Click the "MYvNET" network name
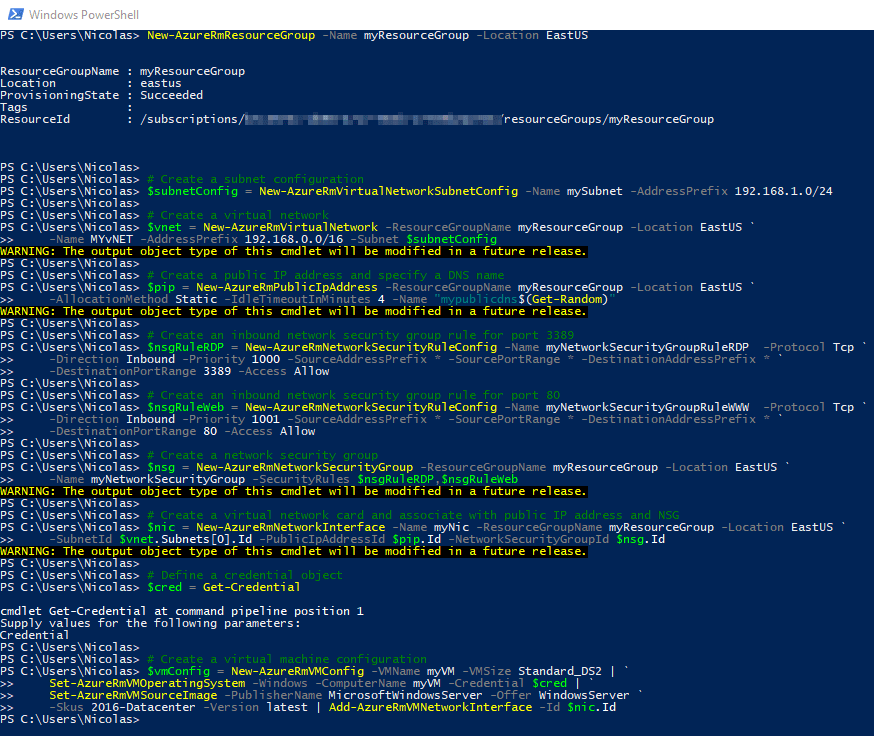The width and height of the screenshot is (874, 736). 112,239
